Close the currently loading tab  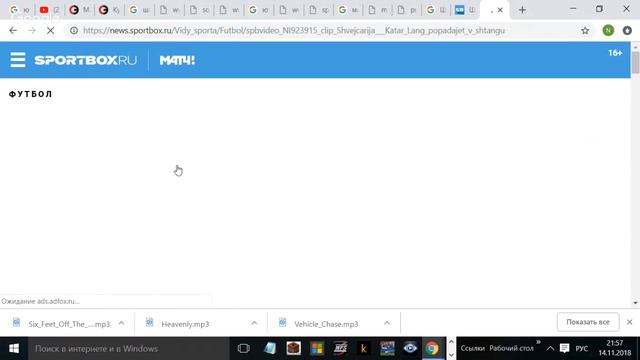coord(500,10)
